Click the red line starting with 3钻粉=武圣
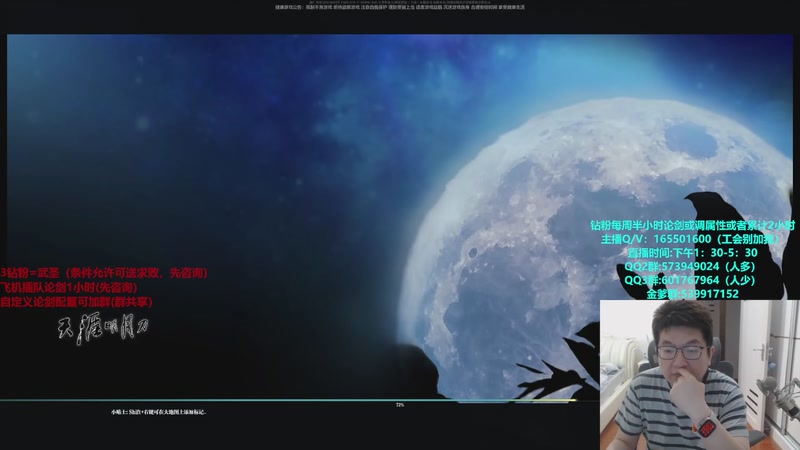 tap(104, 273)
